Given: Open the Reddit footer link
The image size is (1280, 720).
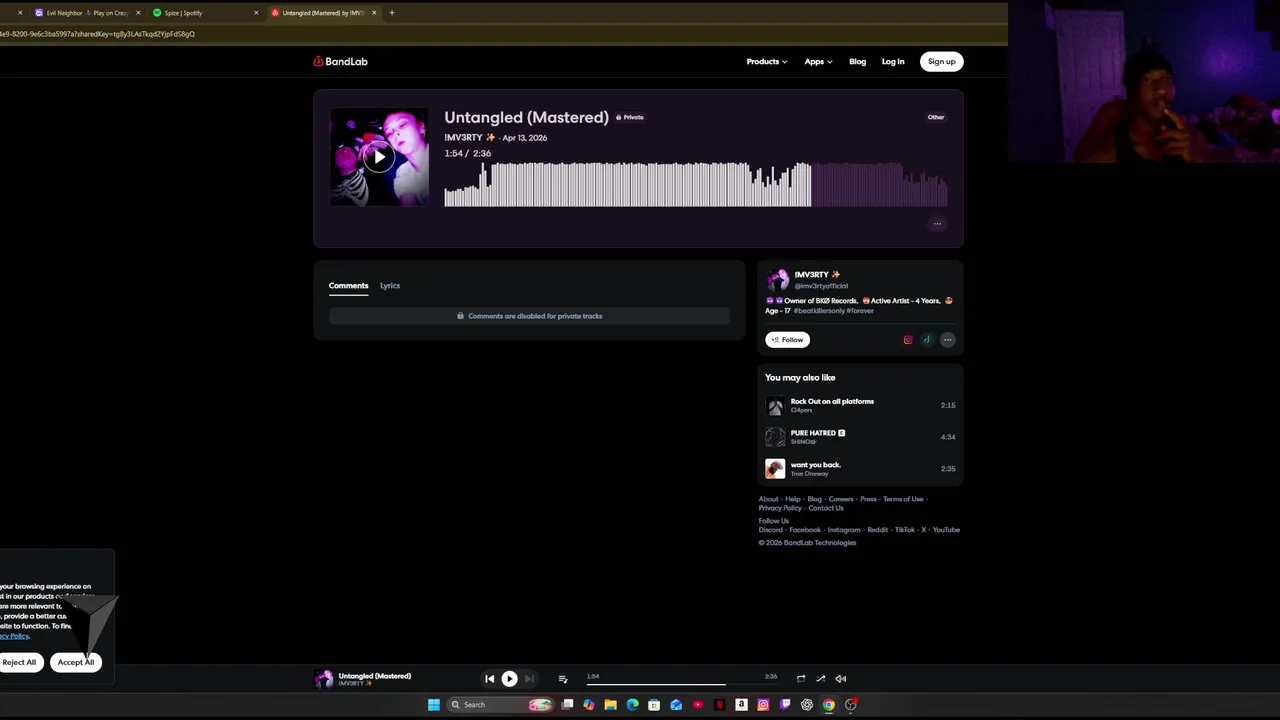Looking at the screenshot, I should click(878, 530).
